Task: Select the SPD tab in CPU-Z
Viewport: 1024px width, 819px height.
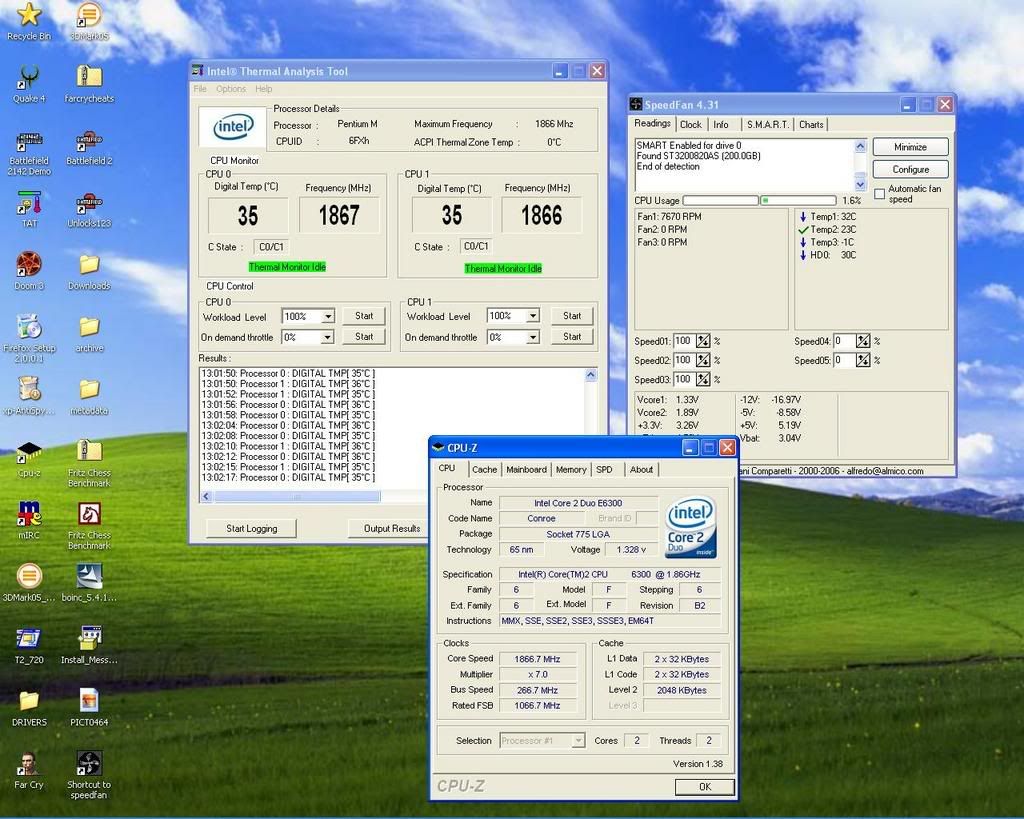Action: [x=605, y=470]
